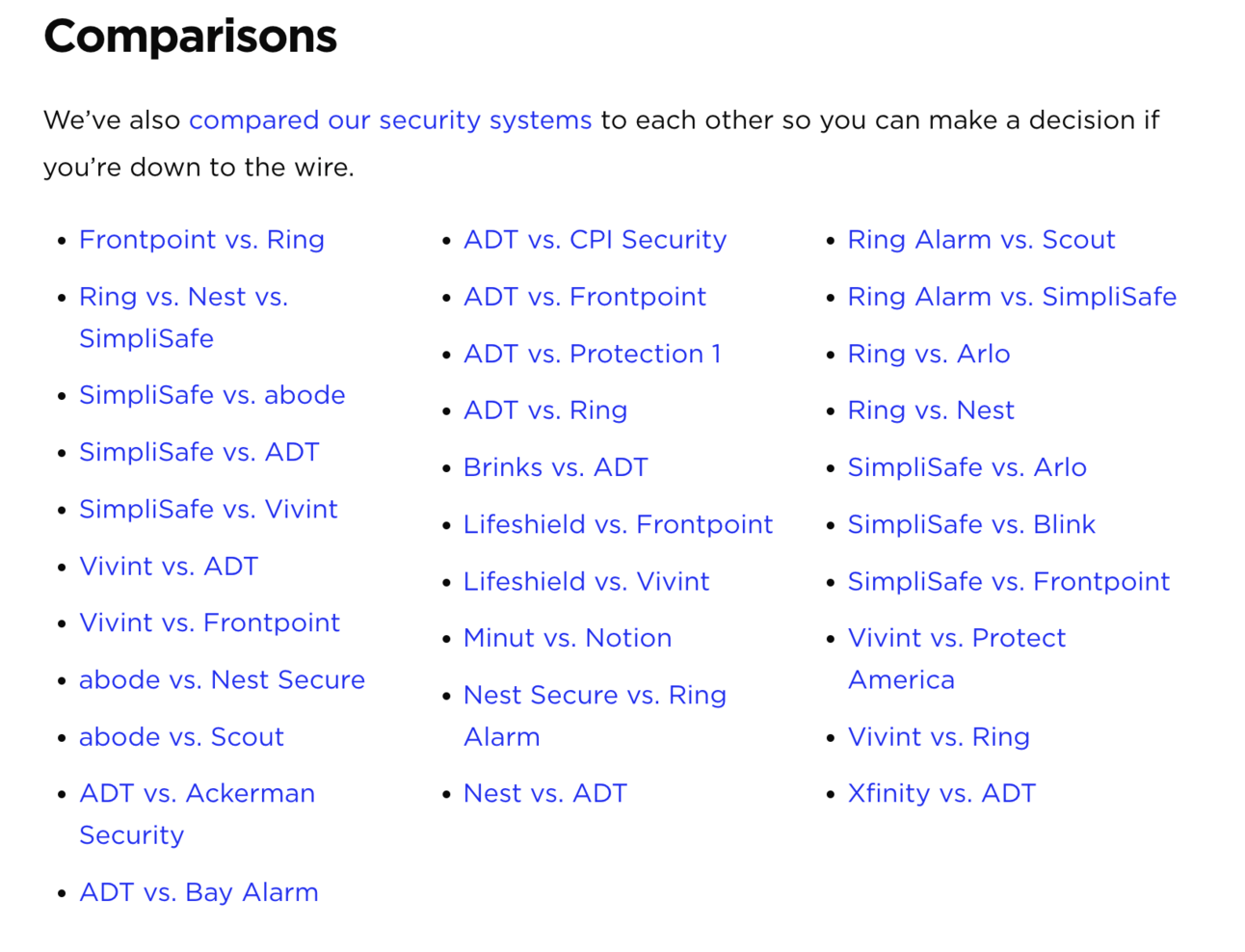The width and height of the screenshot is (1245, 952).
Task: Open ADT vs. CPI Security comparison
Action: pos(595,240)
